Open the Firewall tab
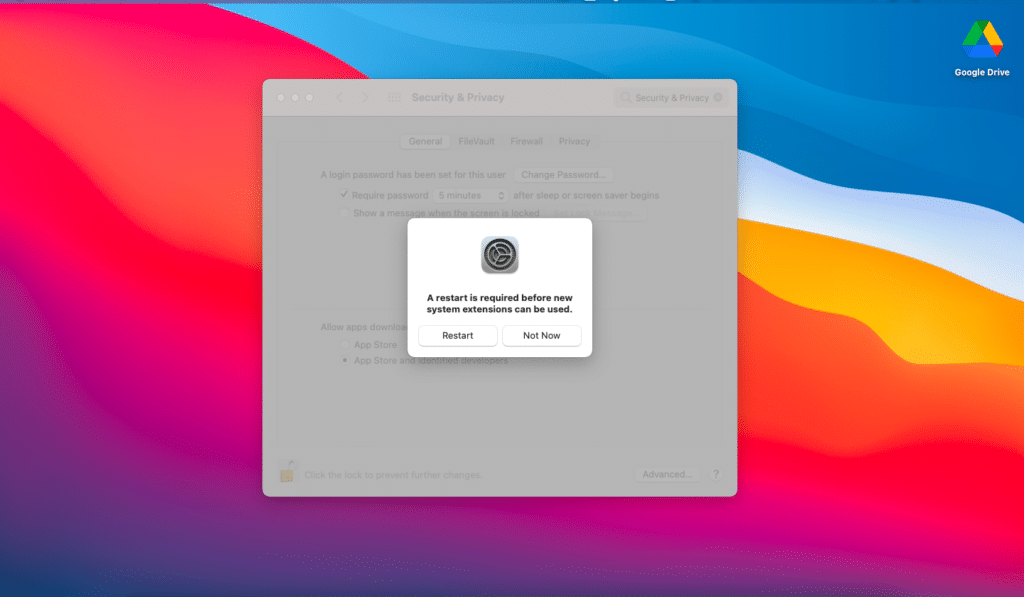 pos(526,141)
